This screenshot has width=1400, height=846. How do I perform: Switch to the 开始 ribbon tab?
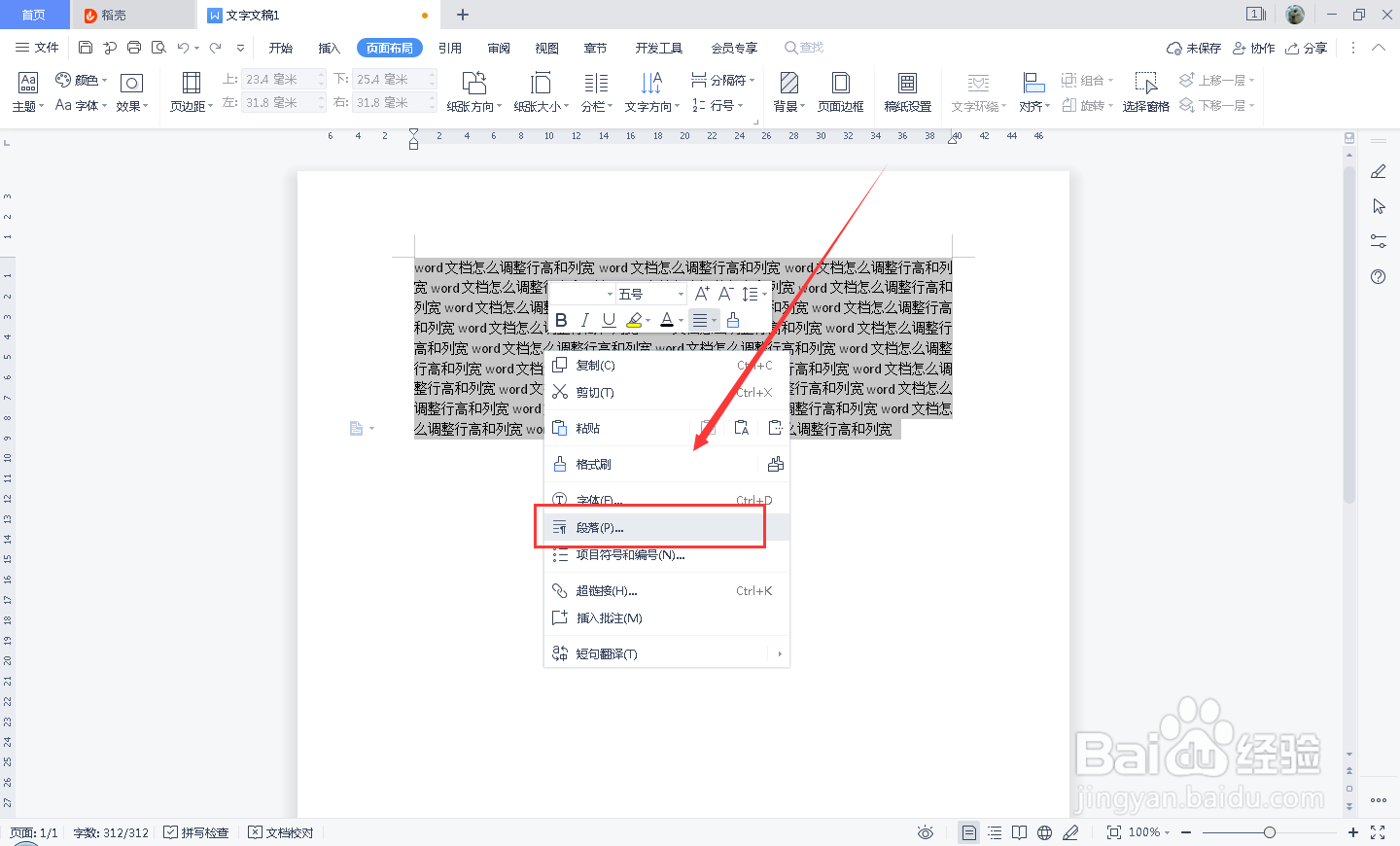[x=280, y=47]
